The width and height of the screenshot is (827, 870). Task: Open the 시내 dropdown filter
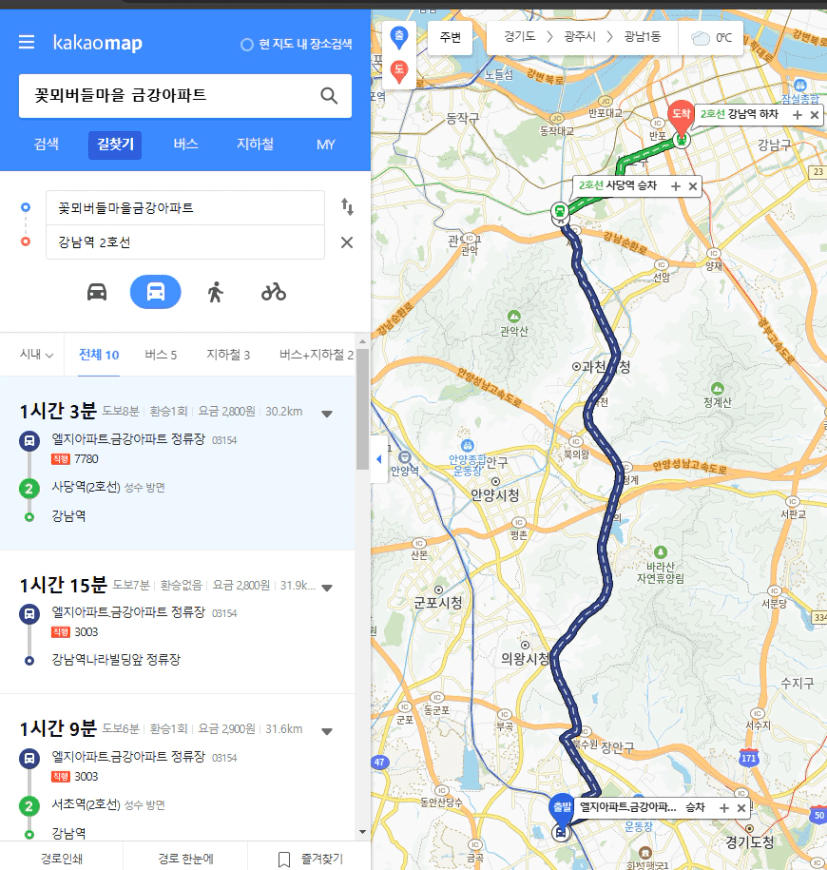37,355
